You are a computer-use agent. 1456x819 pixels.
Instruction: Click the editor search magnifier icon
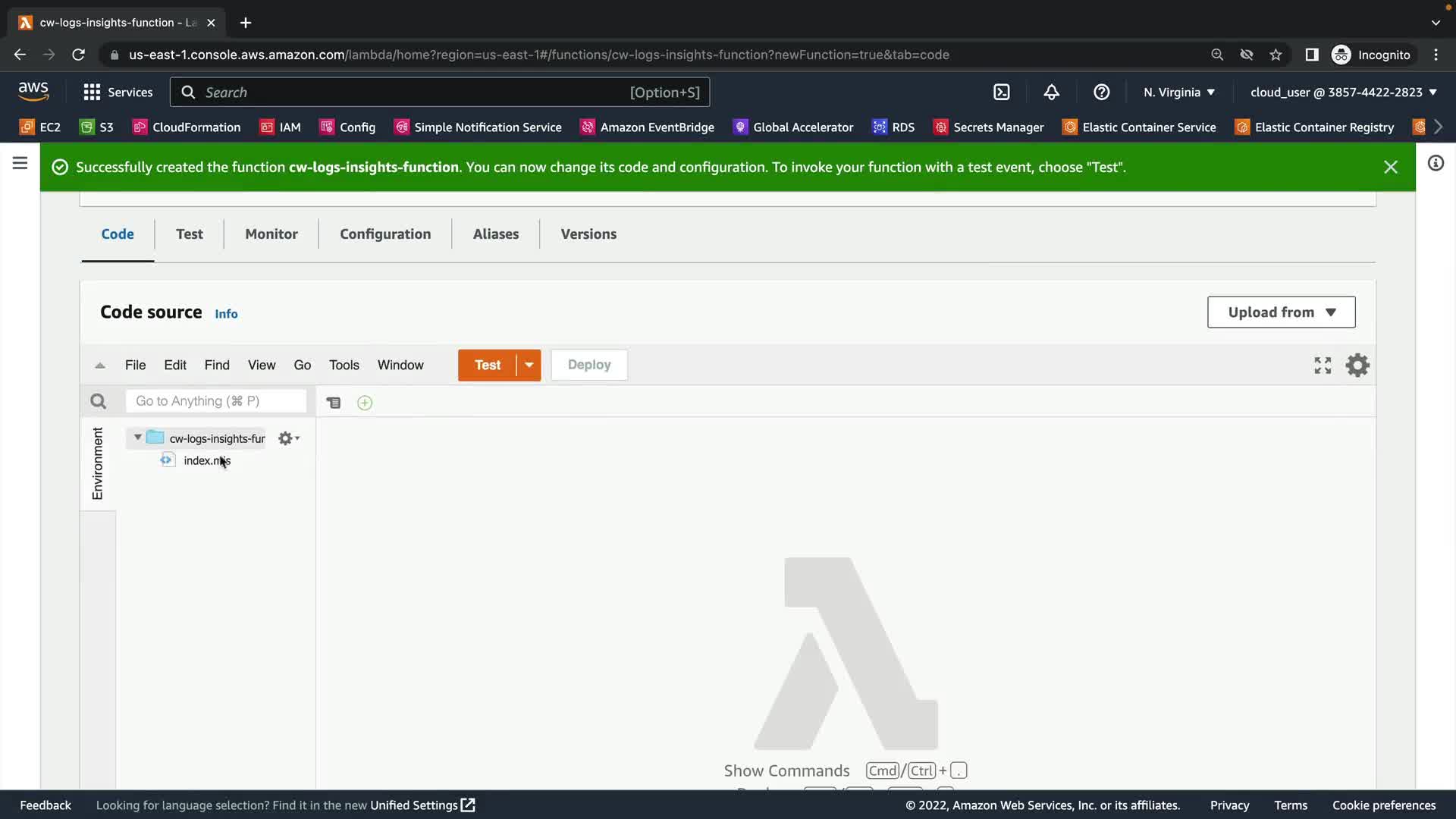[98, 401]
